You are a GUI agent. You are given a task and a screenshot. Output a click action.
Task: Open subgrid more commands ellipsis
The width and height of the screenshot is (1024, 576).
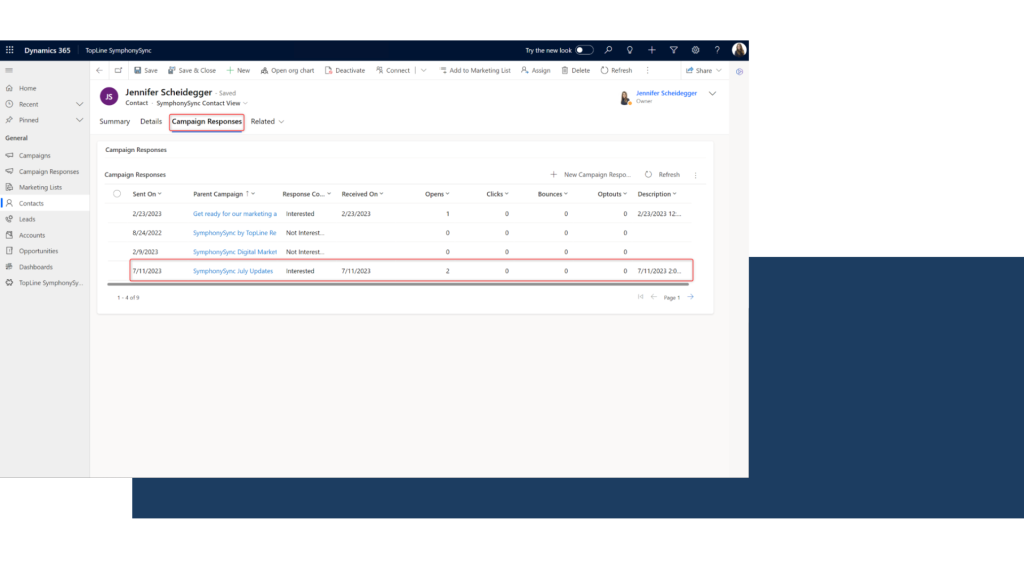tap(696, 175)
